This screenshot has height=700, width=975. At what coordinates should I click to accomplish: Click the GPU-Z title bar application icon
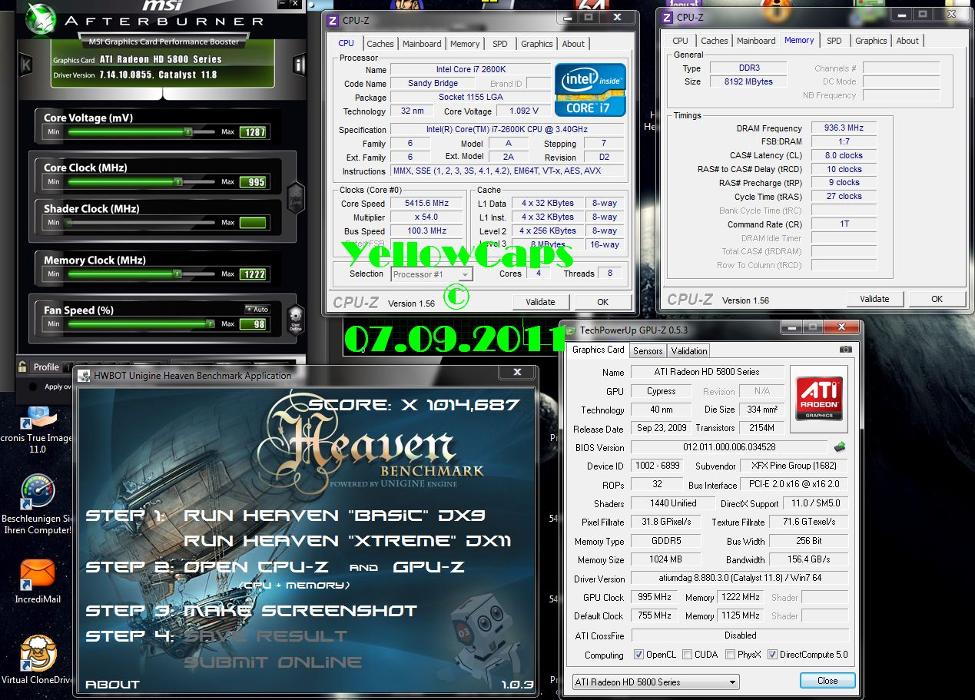coord(571,330)
